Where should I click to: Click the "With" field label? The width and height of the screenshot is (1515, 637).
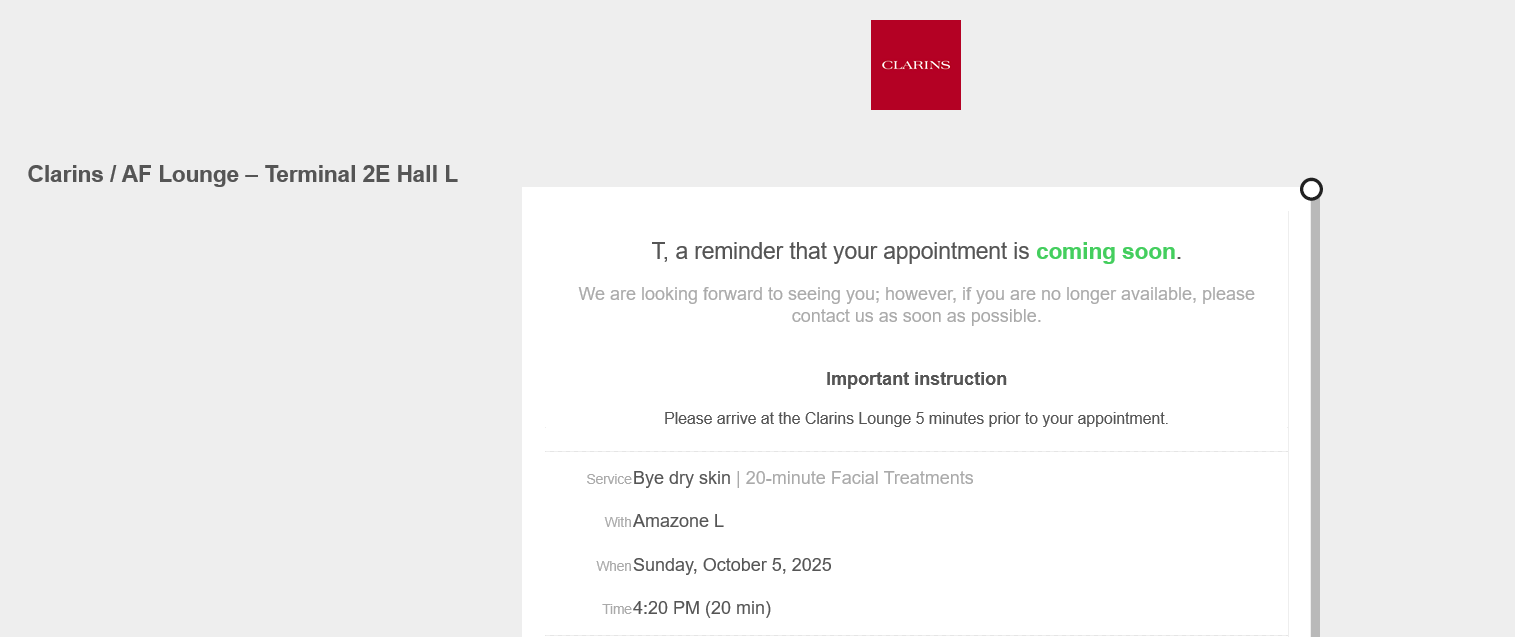pyautogui.click(x=617, y=522)
